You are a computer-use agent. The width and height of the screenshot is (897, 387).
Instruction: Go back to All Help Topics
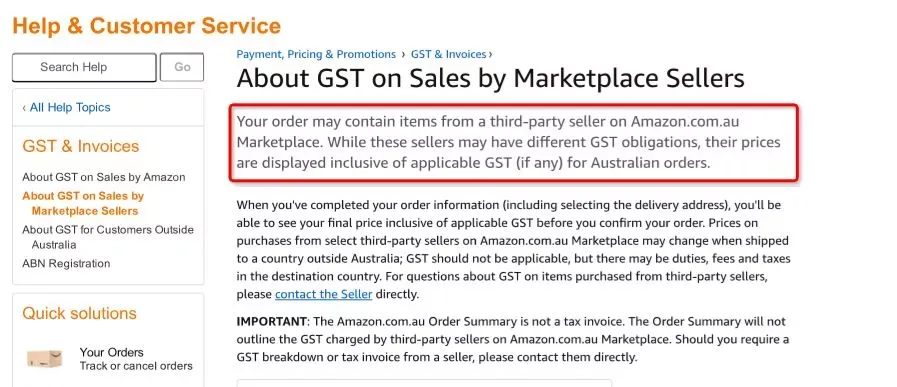pyautogui.click(x=66, y=108)
